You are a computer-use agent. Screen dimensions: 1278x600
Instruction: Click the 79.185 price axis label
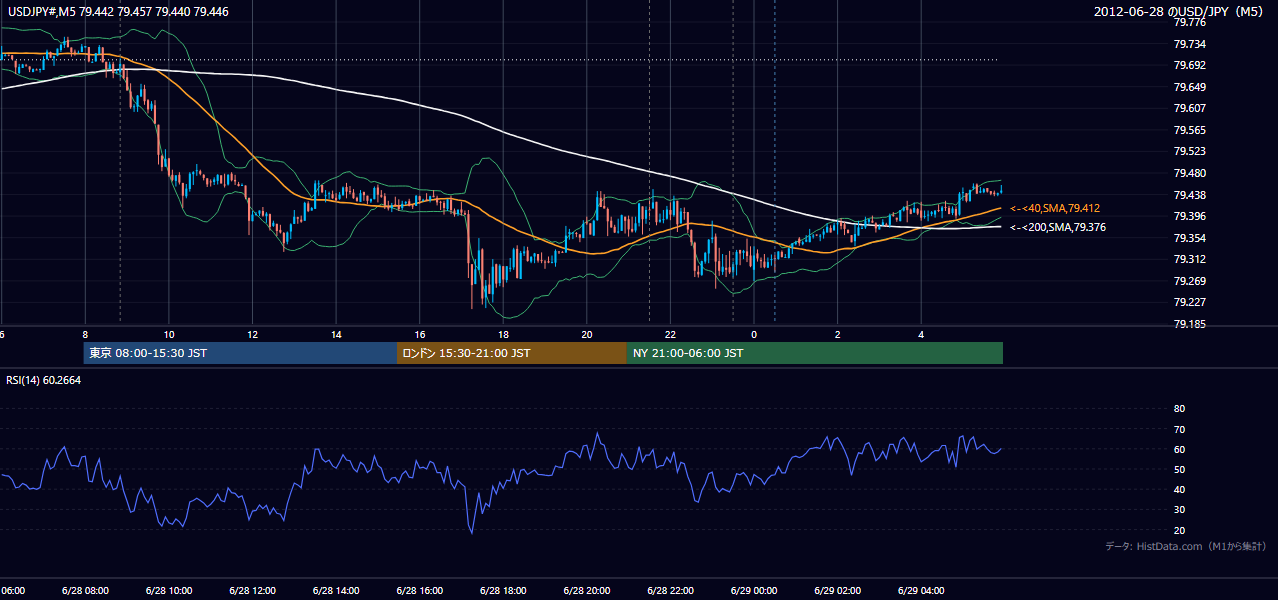pyautogui.click(x=1188, y=324)
